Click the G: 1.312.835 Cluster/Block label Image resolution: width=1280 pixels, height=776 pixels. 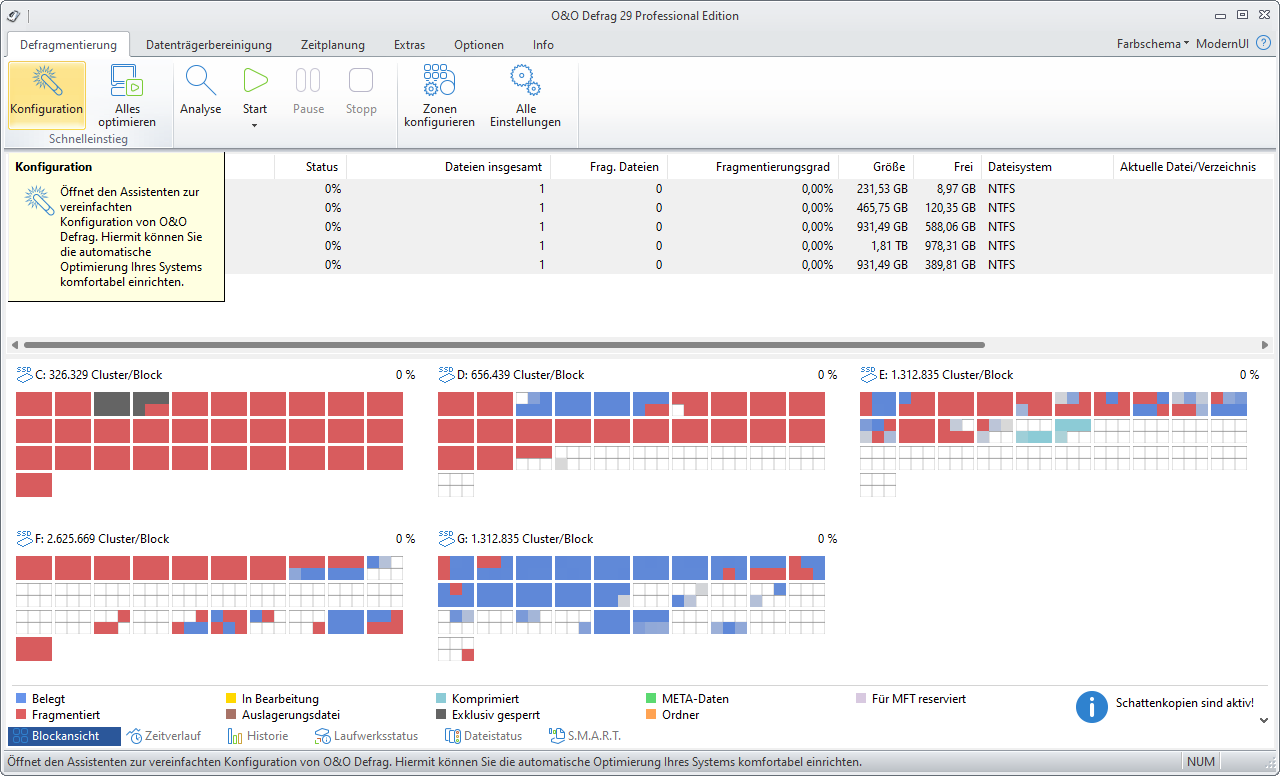pyautogui.click(x=525, y=539)
